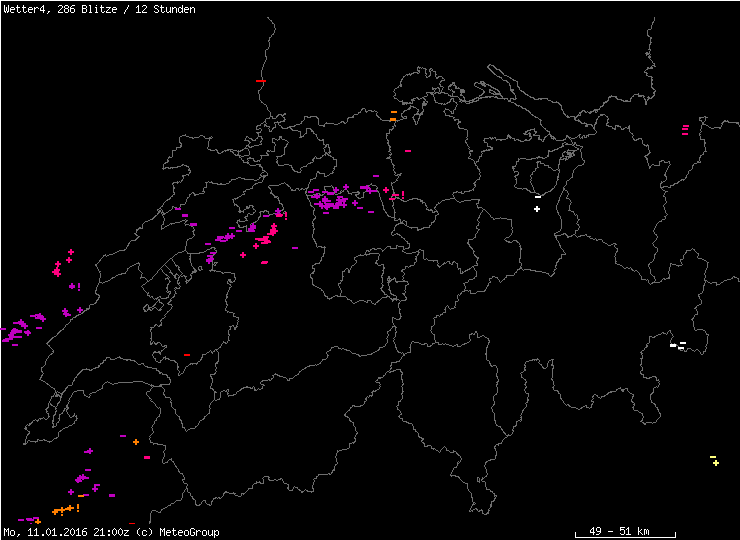Select the yellow minus lightning marker
This screenshot has width=740, height=540.
(x=713, y=457)
